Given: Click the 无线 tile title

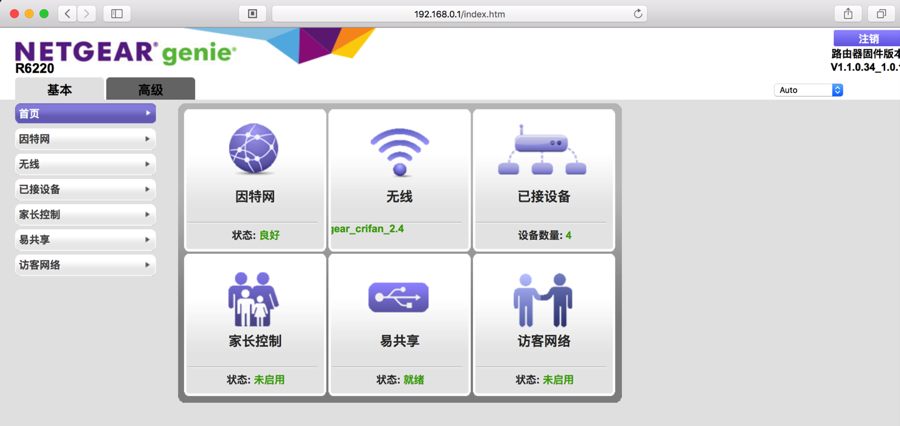Looking at the screenshot, I should pyautogui.click(x=399, y=197).
